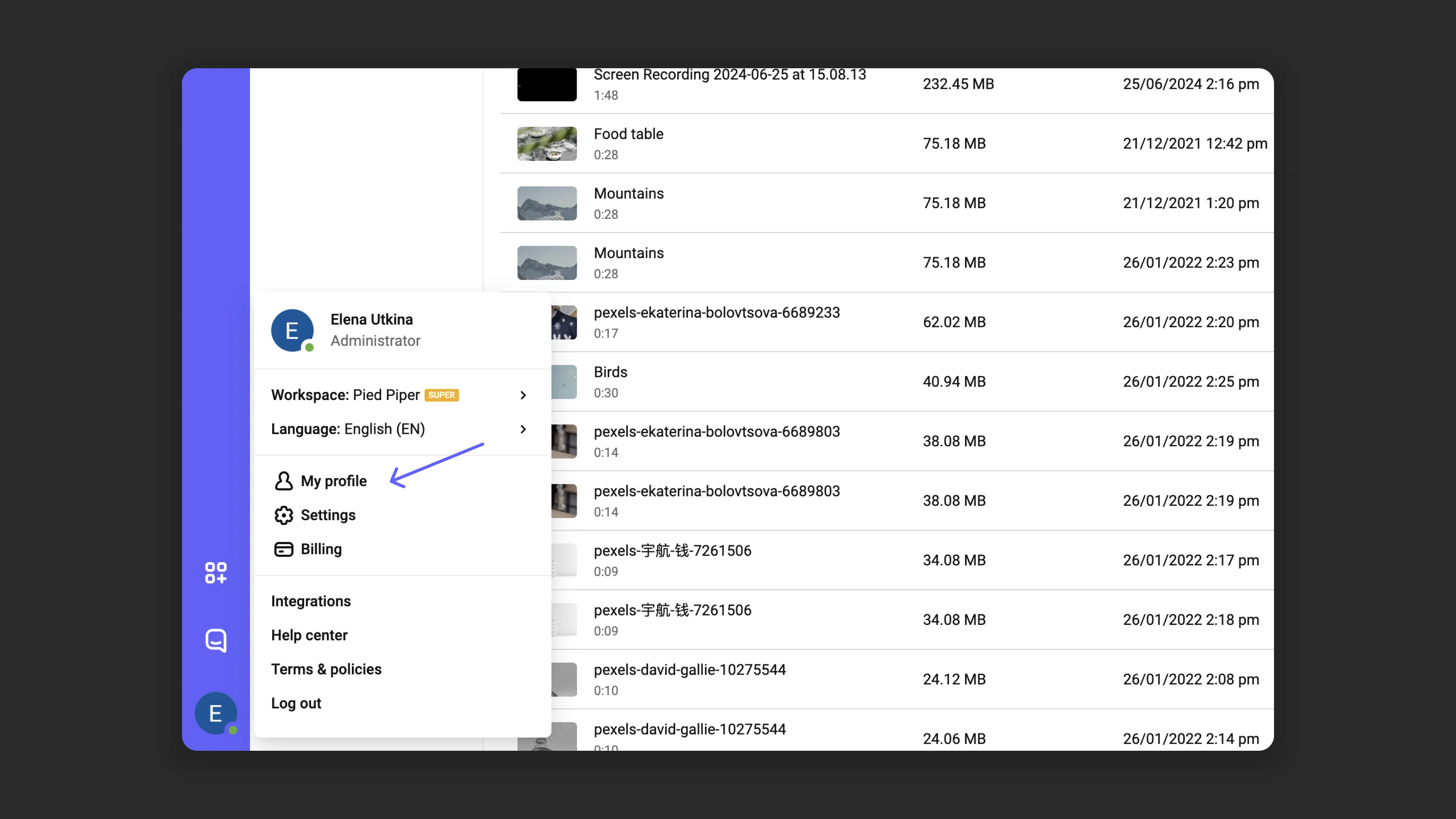Viewport: 1456px width, 819px height.
Task: Click Elena Utkina's avatar in the menu
Action: pos(292,330)
